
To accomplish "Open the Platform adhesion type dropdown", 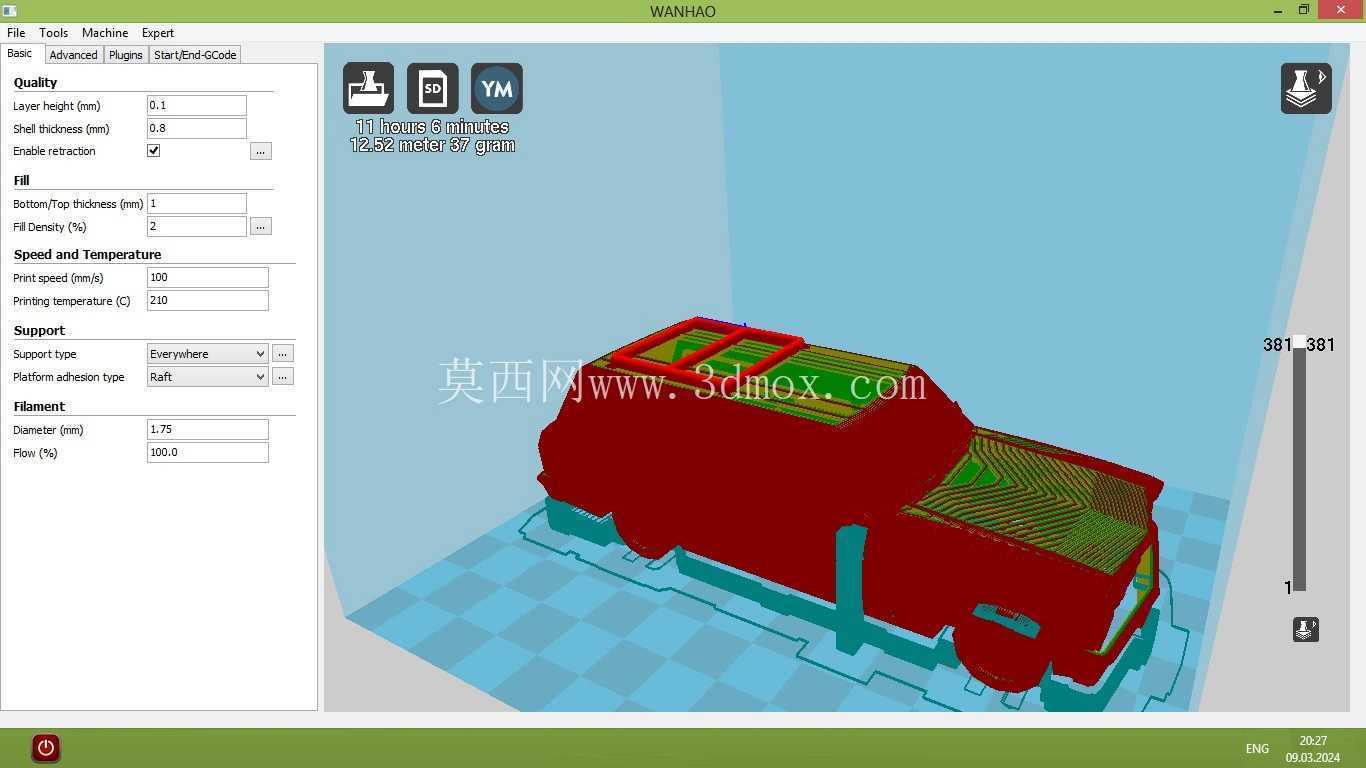I will click(x=208, y=377).
